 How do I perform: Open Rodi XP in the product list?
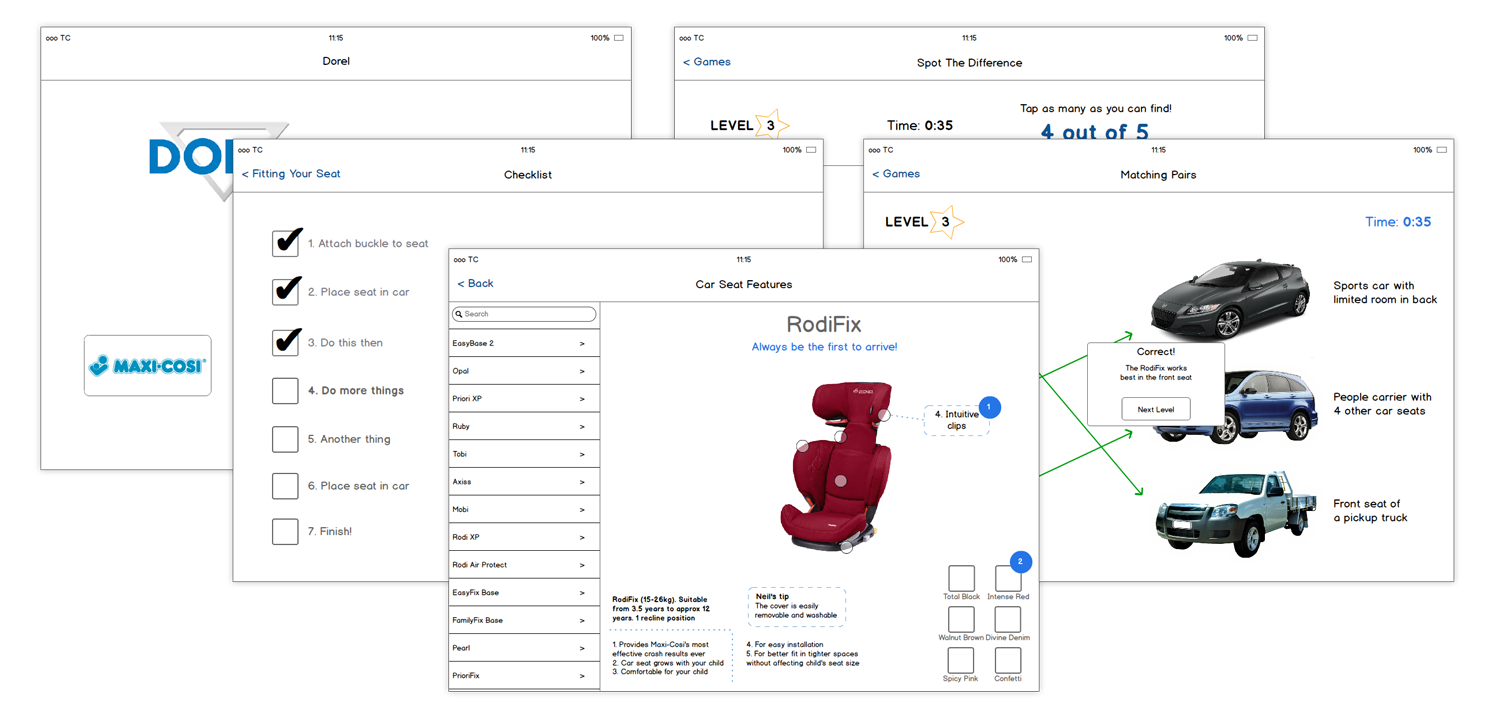(x=524, y=537)
